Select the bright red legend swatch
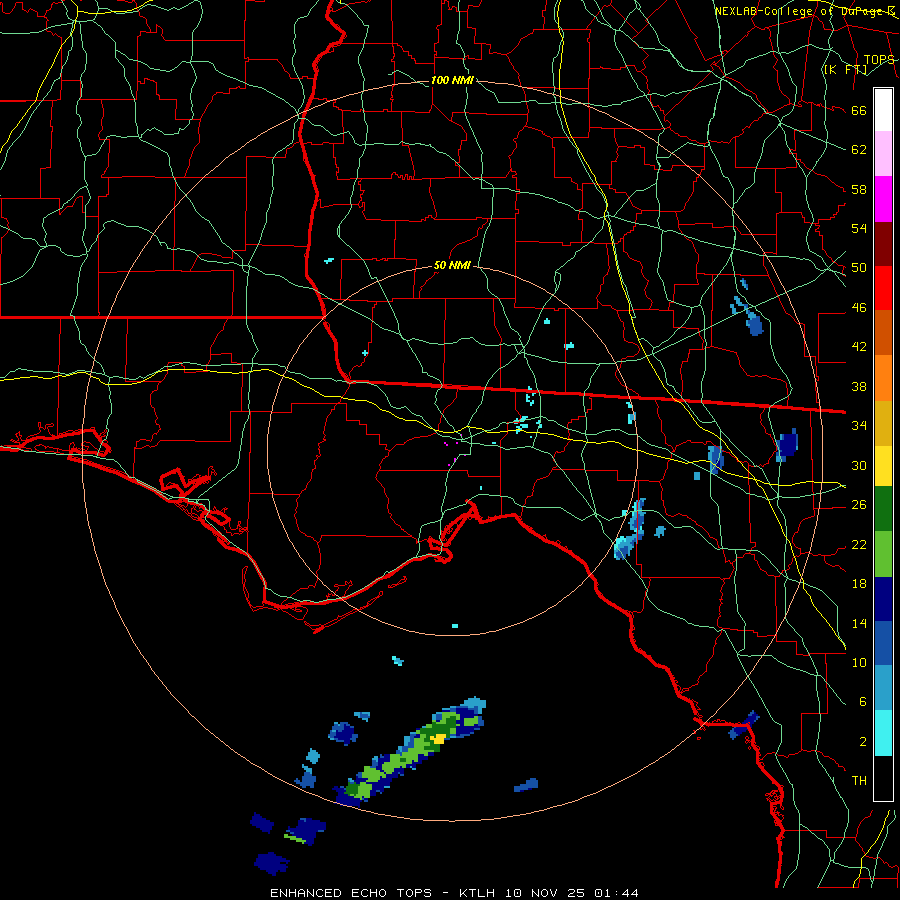 click(x=883, y=288)
